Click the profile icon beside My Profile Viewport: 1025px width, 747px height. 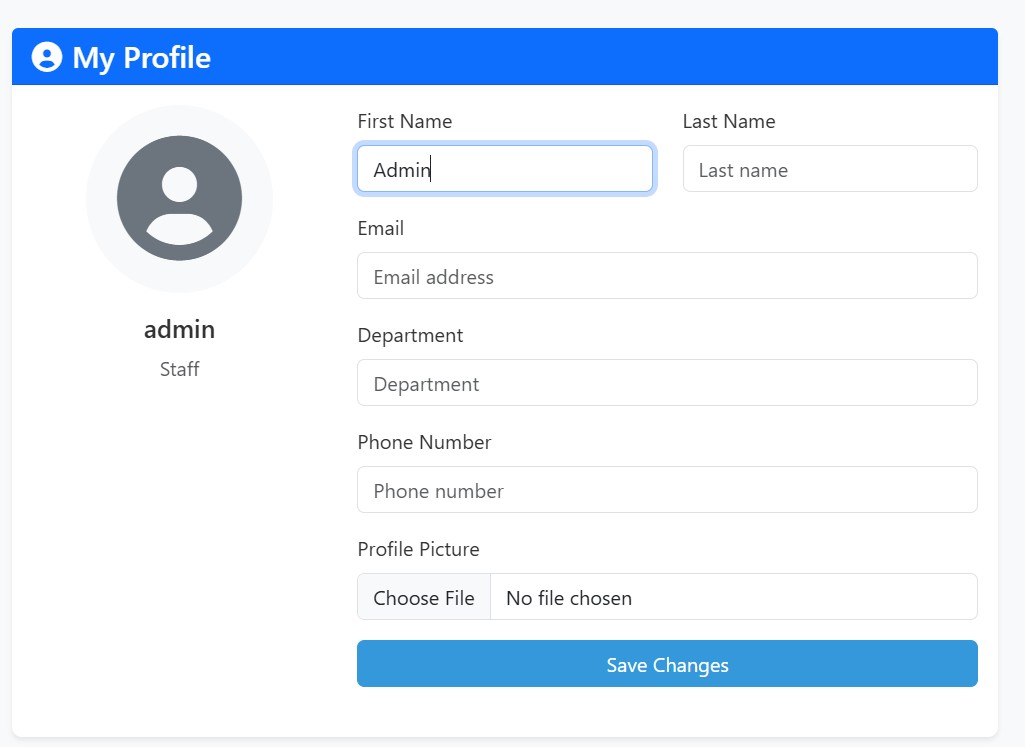pyautogui.click(x=47, y=57)
